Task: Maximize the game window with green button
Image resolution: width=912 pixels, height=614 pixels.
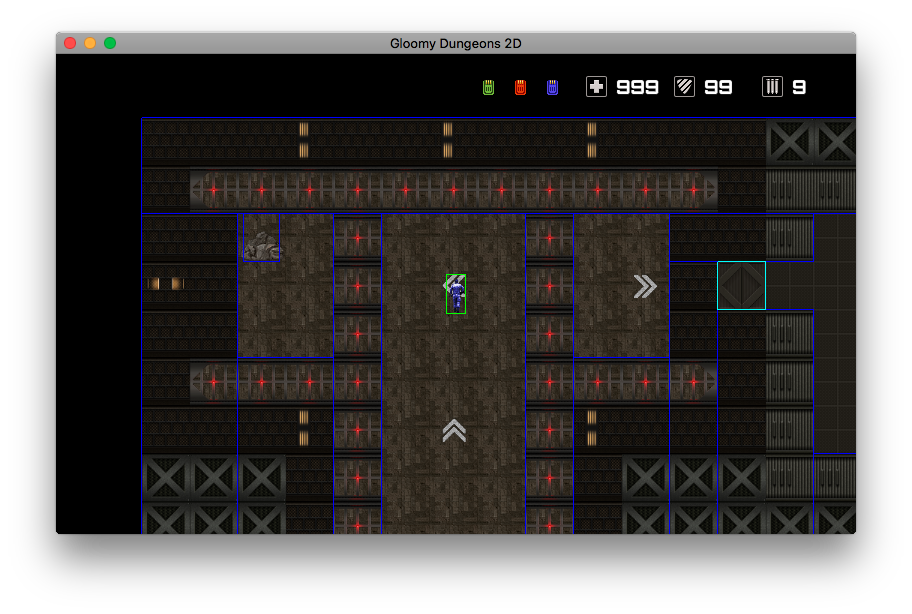Action: [110, 43]
